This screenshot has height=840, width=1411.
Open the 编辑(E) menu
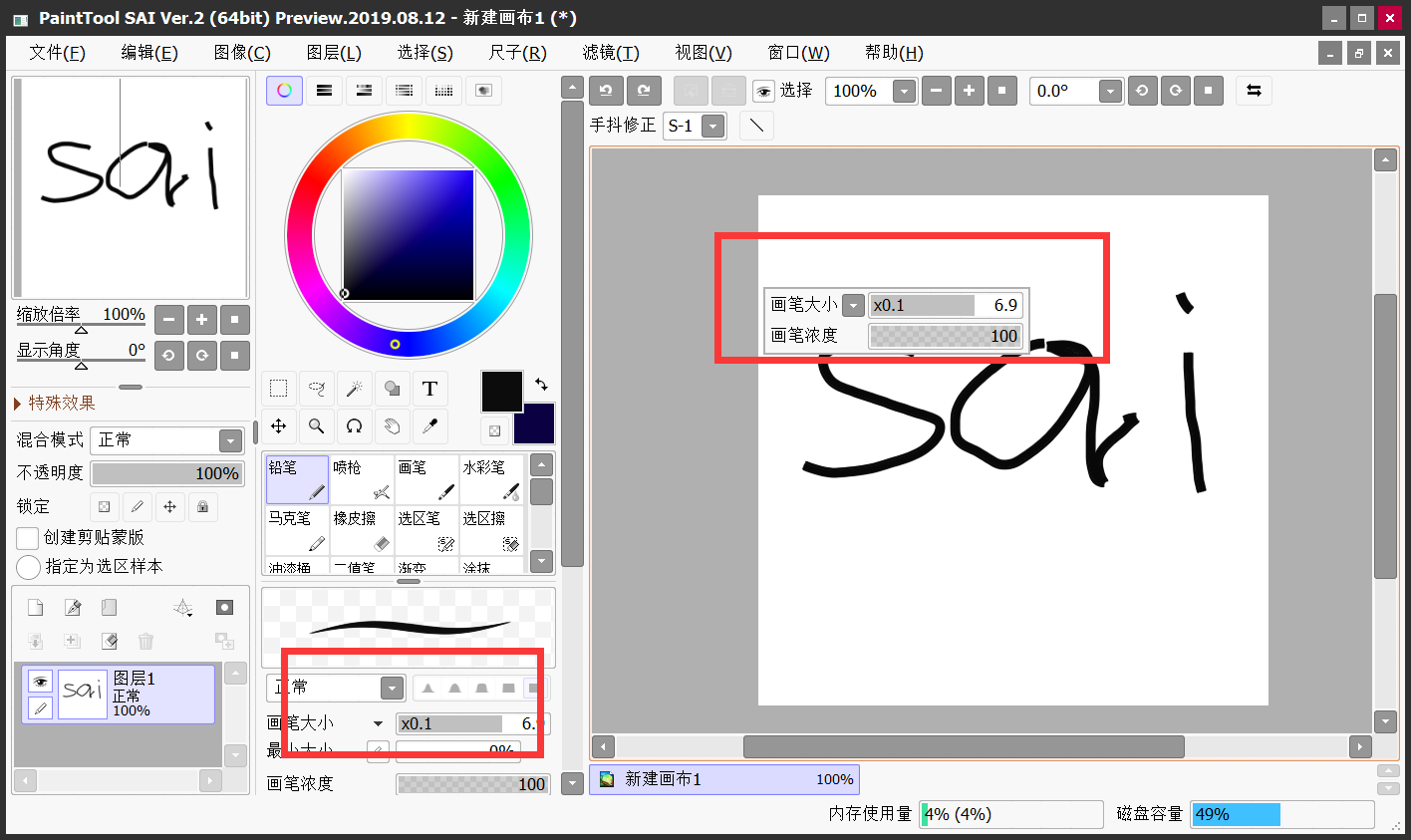pyautogui.click(x=149, y=53)
